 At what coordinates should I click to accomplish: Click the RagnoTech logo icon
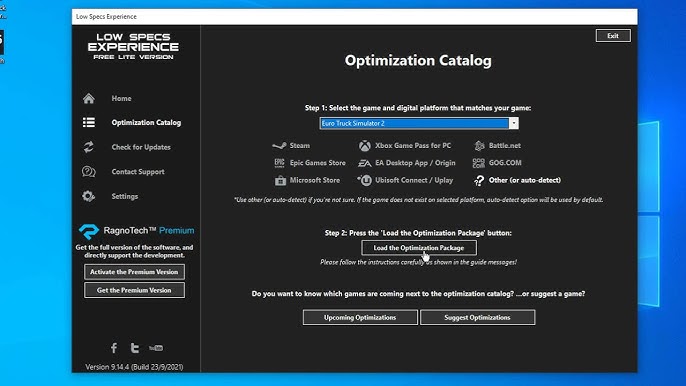point(89,231)
